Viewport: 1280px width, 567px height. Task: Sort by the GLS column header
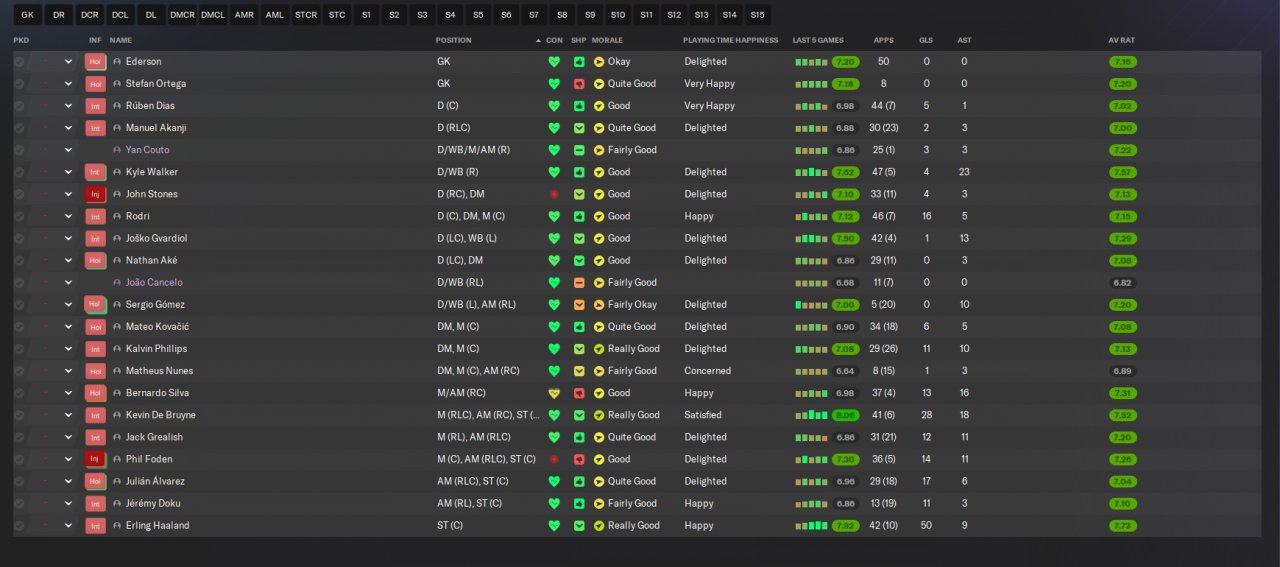926,41
